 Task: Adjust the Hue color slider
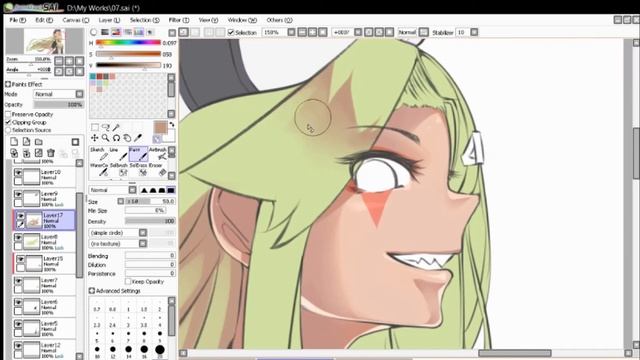pyautogui.click(x=128, y=43)
